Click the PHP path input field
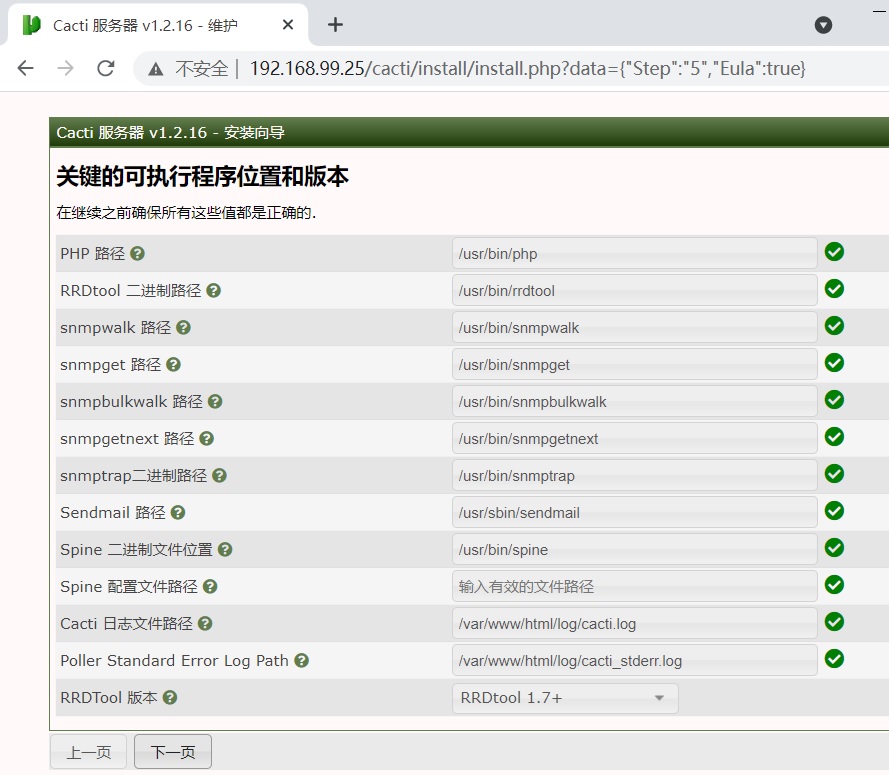Image resolution: width=889 pixels, height=775 pixels. coord(634,254)
